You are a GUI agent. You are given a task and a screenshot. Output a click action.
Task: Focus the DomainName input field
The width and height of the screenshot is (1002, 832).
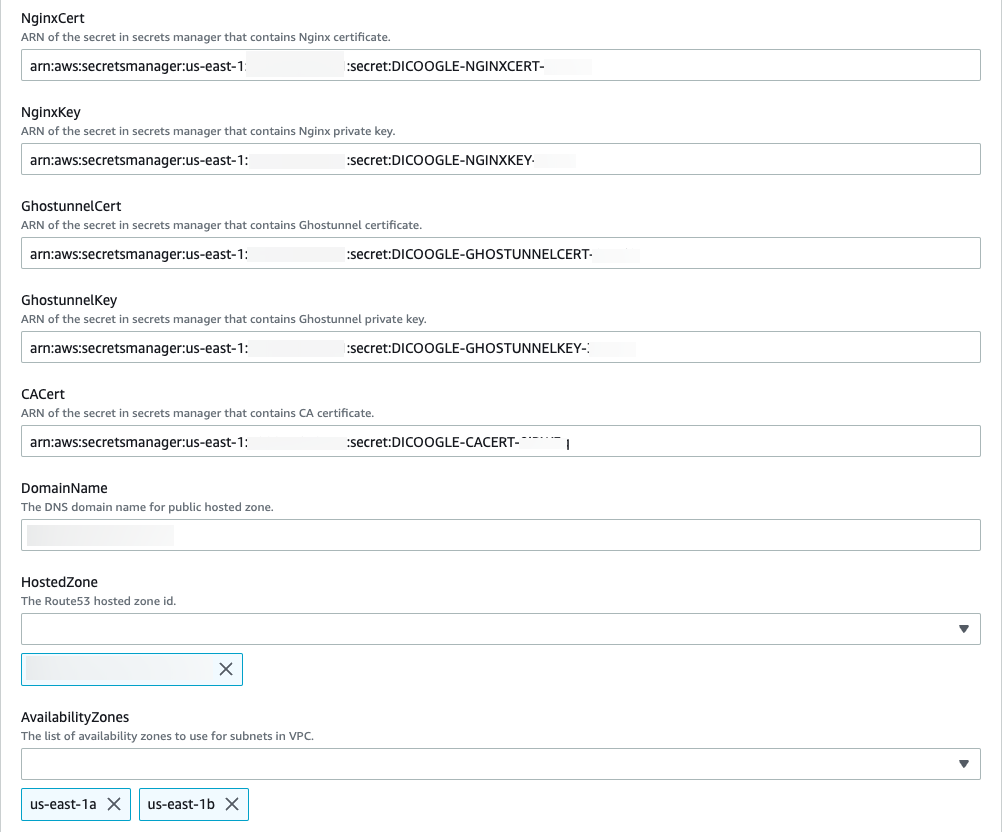point(500,535)
